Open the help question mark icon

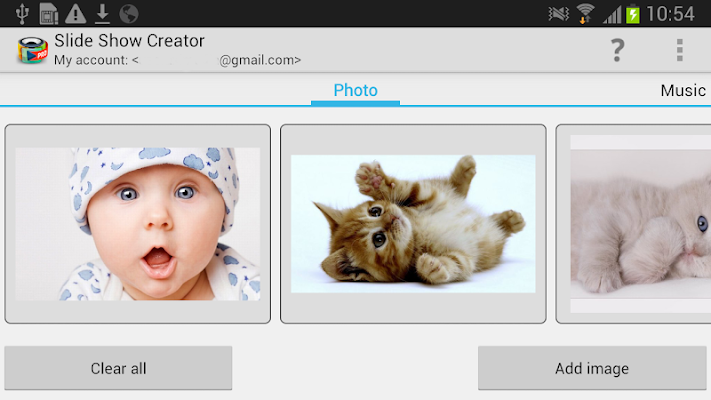617,50
